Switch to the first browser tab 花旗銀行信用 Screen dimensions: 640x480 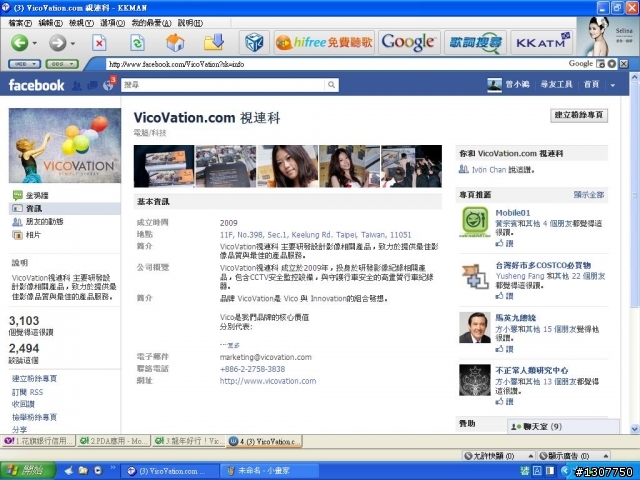pyautogui.click(x=38, y=441)
